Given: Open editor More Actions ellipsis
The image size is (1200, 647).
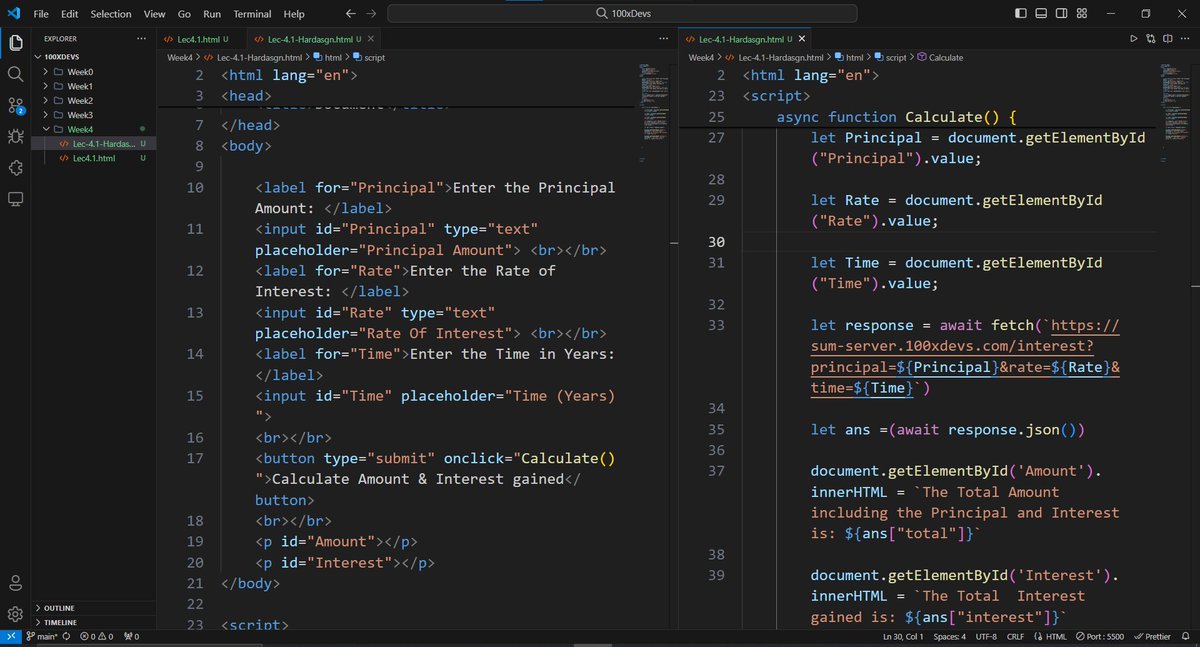Looking at the screenshot, I should [x=1184, y=39].
